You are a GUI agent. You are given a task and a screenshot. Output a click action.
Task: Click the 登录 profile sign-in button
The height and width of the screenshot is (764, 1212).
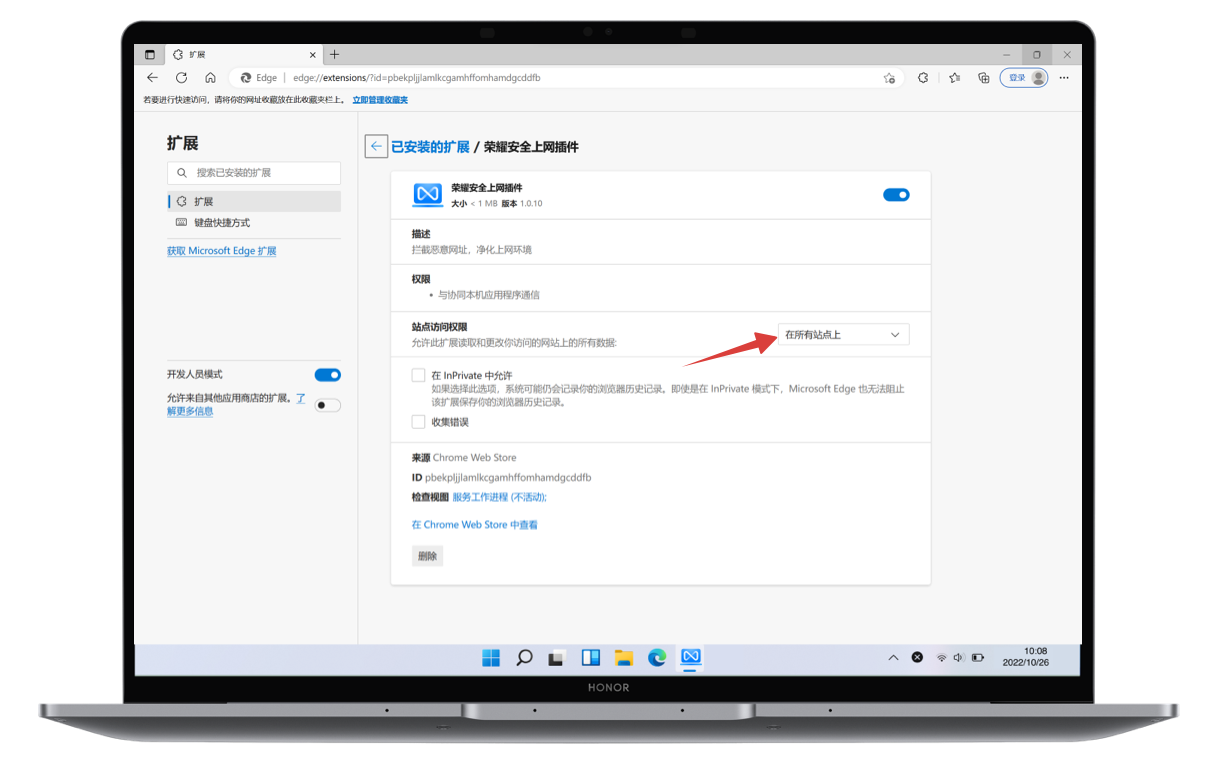[x=1024, y=78]
